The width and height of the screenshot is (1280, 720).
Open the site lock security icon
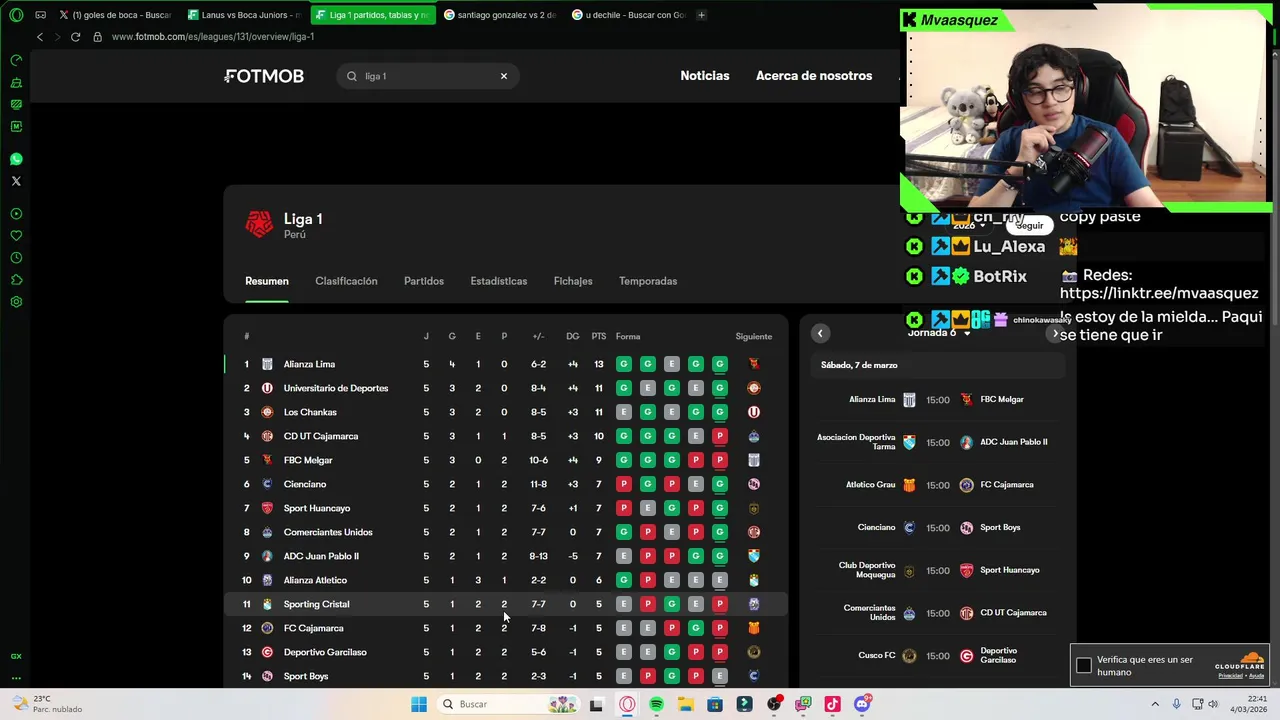pyautogui.click(x=97, y=37)
